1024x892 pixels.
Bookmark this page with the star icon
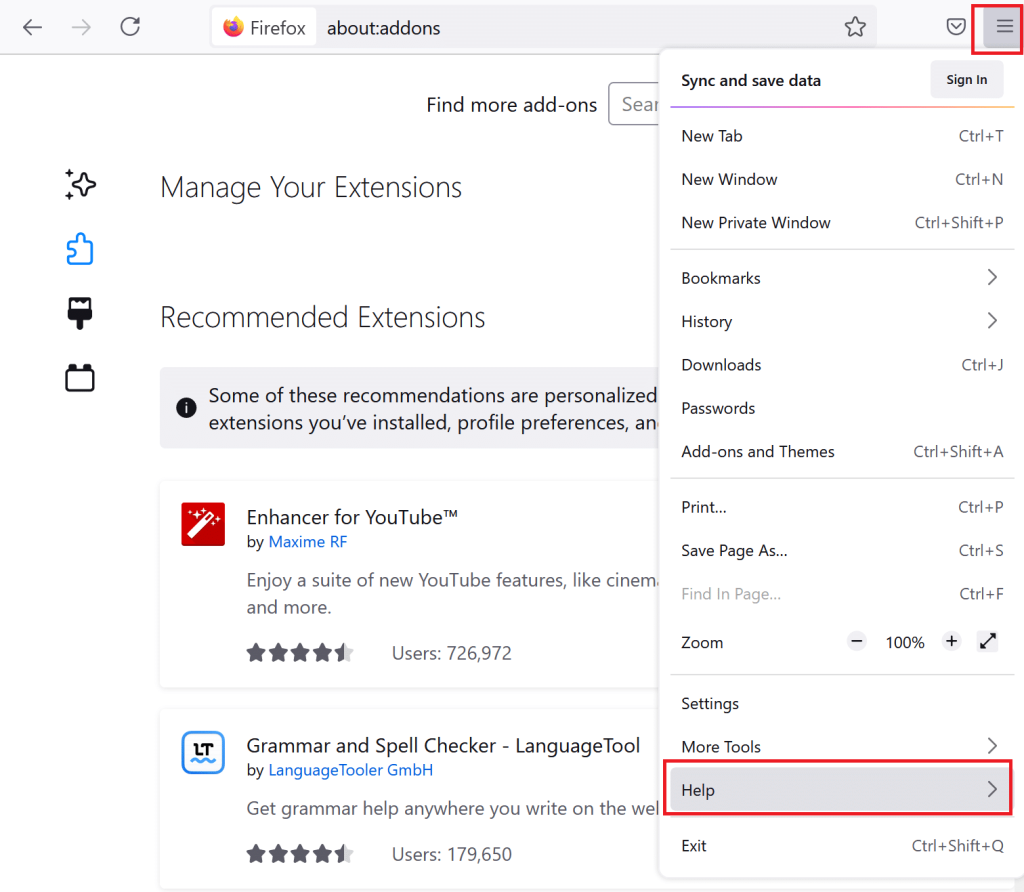coord(854,27)
